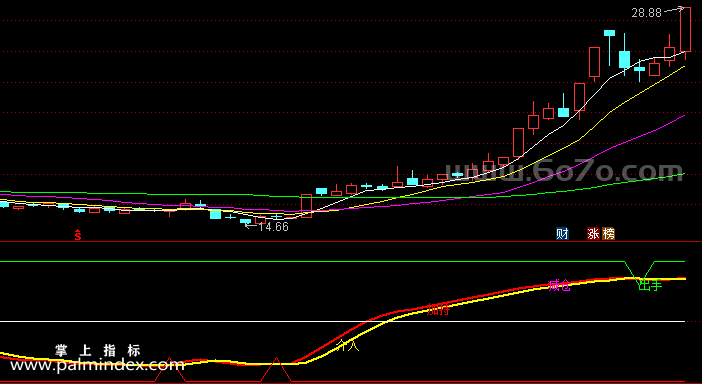The height and width of the screenshot is (384, 702).
Task: Select the 加持 hold signal label
Action: [x=438, y=309]
